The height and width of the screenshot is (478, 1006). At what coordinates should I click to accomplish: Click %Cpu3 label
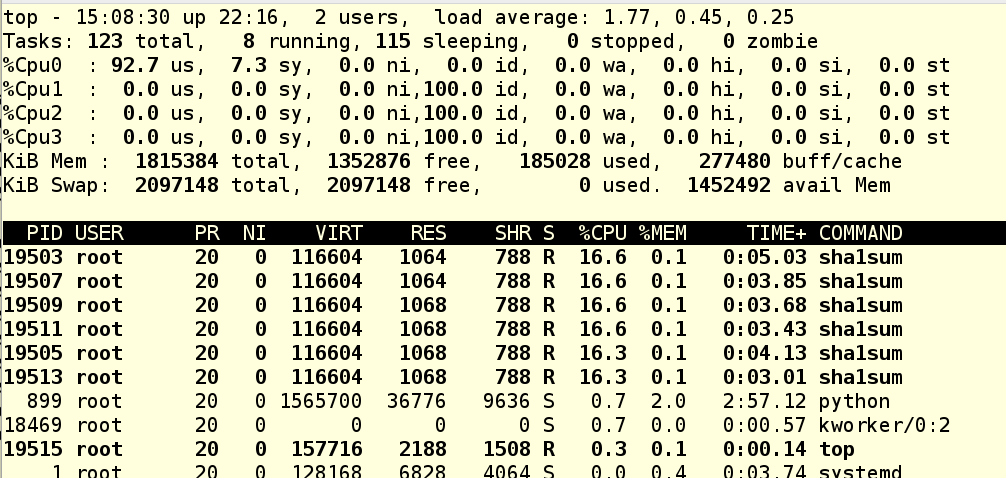33,137
